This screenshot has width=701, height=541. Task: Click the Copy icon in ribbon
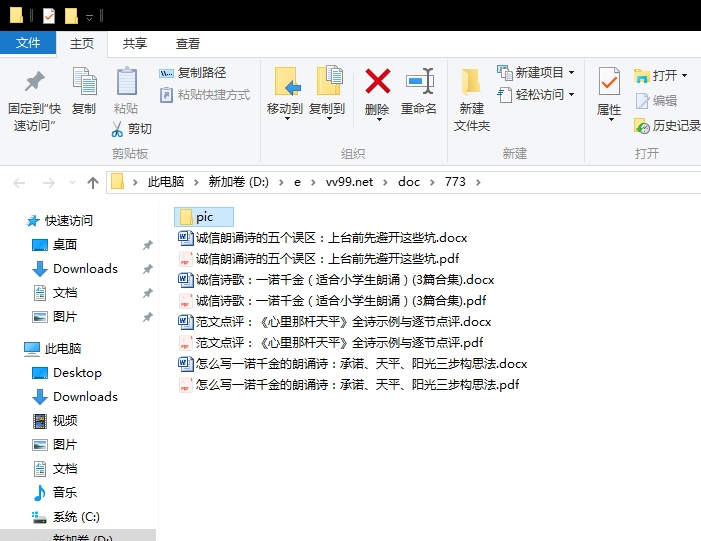(x=84, y=91)
